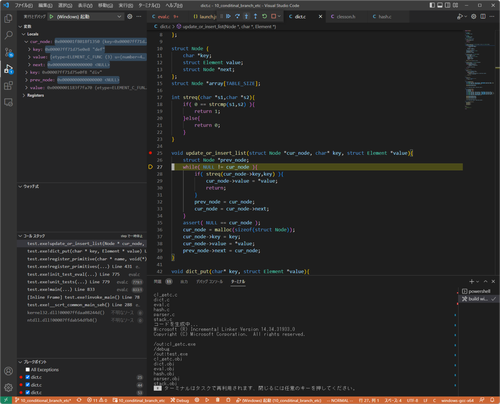Open launch.json with the debug gear icon

click(130, 16)
